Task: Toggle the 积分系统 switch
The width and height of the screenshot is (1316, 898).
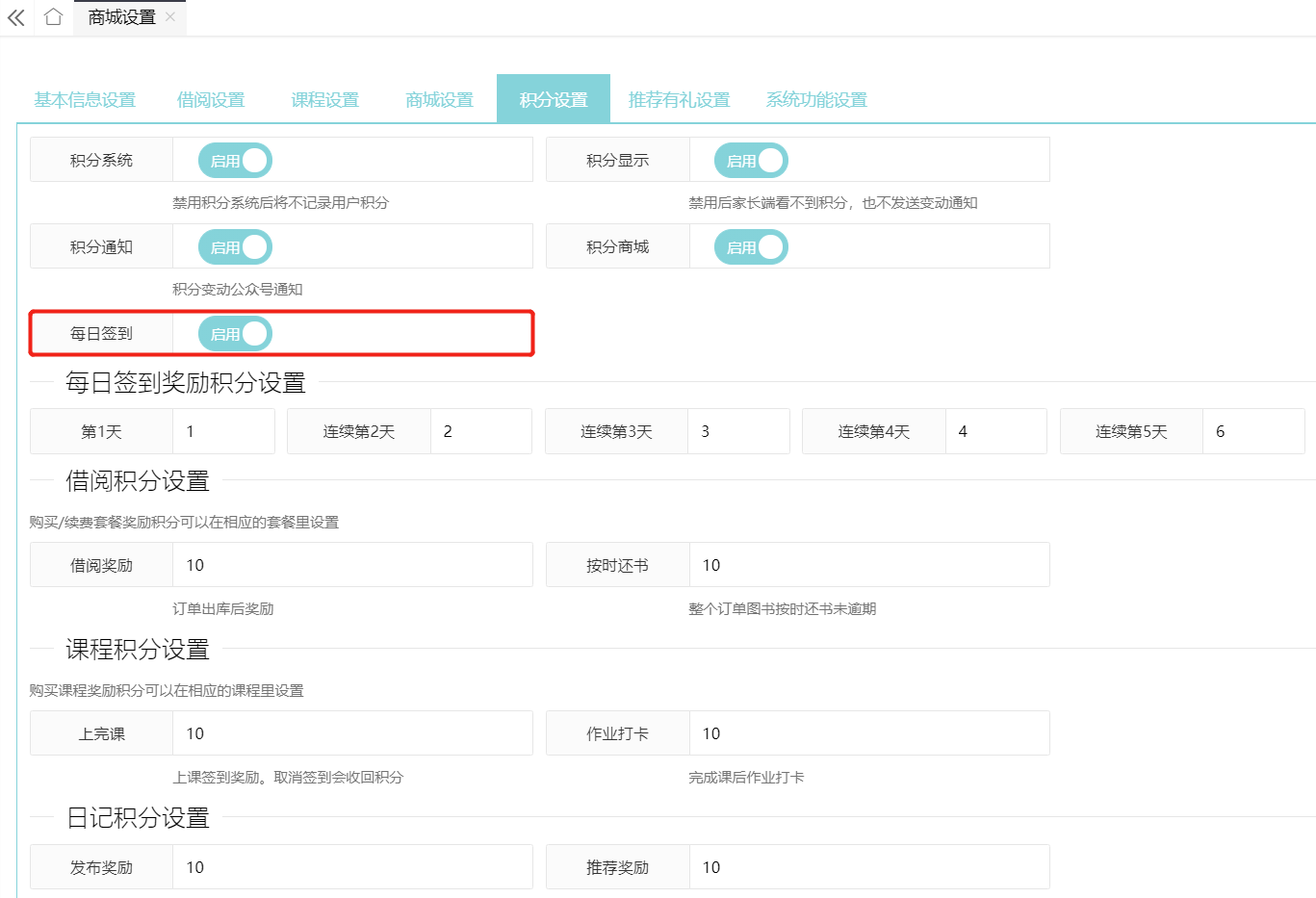Action: coord(235,161)
